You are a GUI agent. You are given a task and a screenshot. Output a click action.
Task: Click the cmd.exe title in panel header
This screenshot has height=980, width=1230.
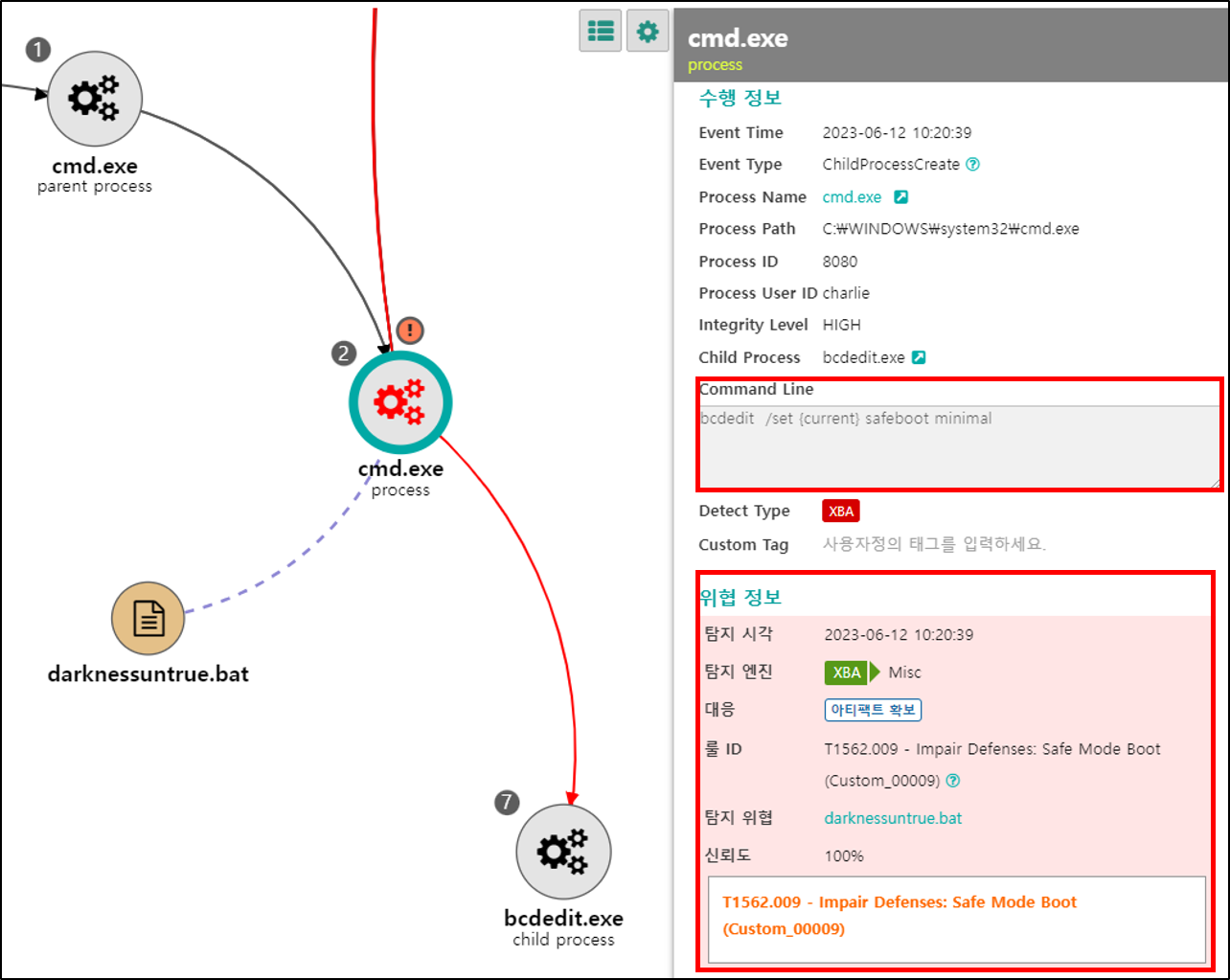[738, 38]
